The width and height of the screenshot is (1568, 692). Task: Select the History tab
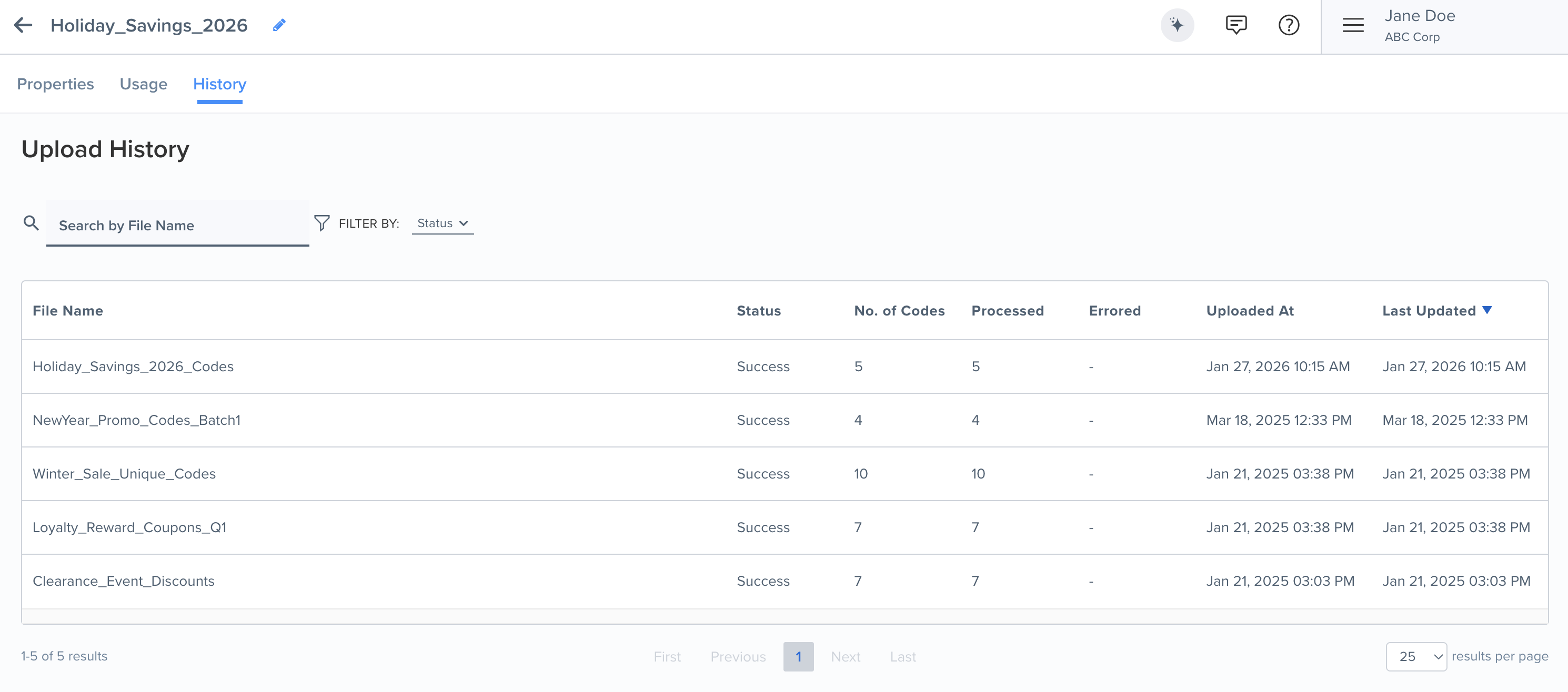219,84
